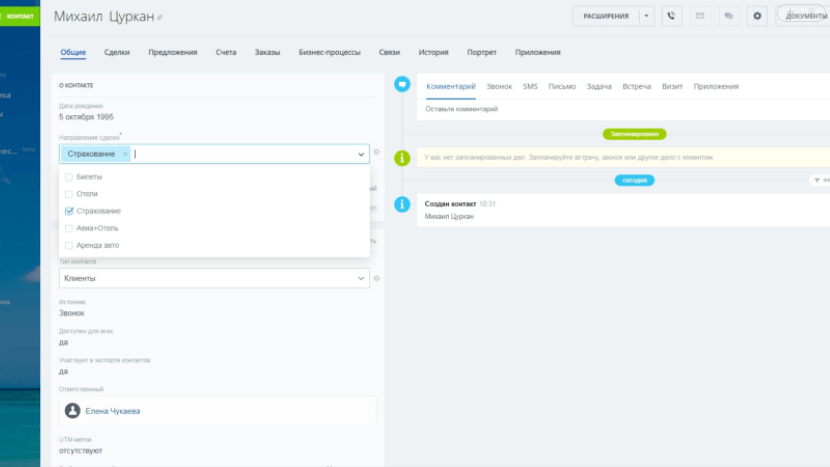Image resolution: width=830 pixels, height=467 pixels.
Task: Click green info icon beside planned notice
Action: pyautogui.click(x=402, y=158)
